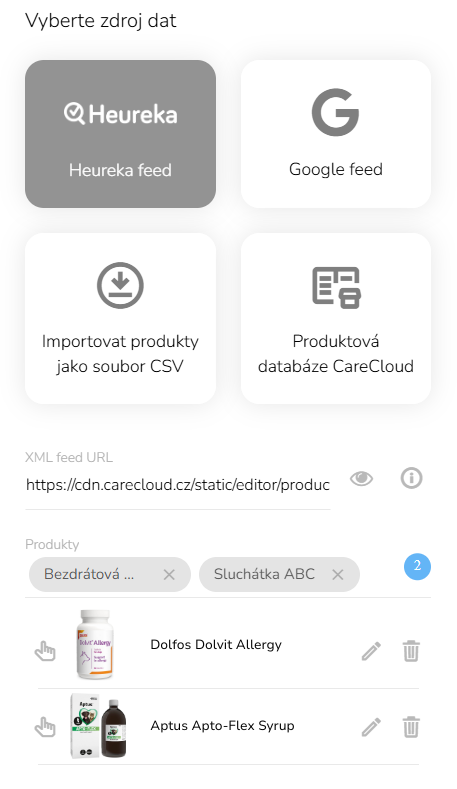Focus the XML feed URL field
Screen dimensions: 457x789
click(x=178, y=485)
